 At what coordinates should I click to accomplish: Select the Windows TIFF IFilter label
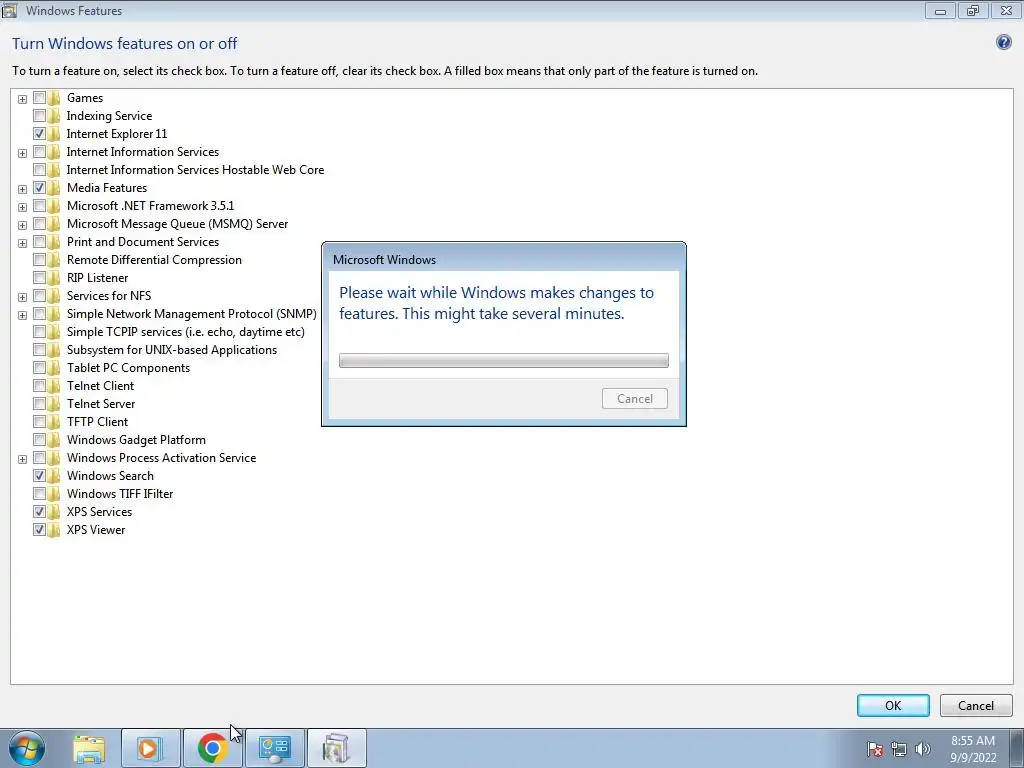120,494
